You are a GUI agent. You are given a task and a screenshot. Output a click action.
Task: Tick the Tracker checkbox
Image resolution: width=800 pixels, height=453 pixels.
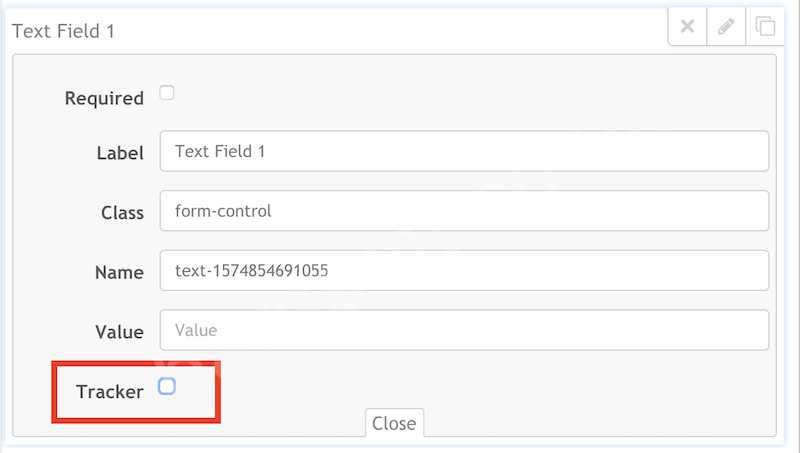[x=167, y=386]
